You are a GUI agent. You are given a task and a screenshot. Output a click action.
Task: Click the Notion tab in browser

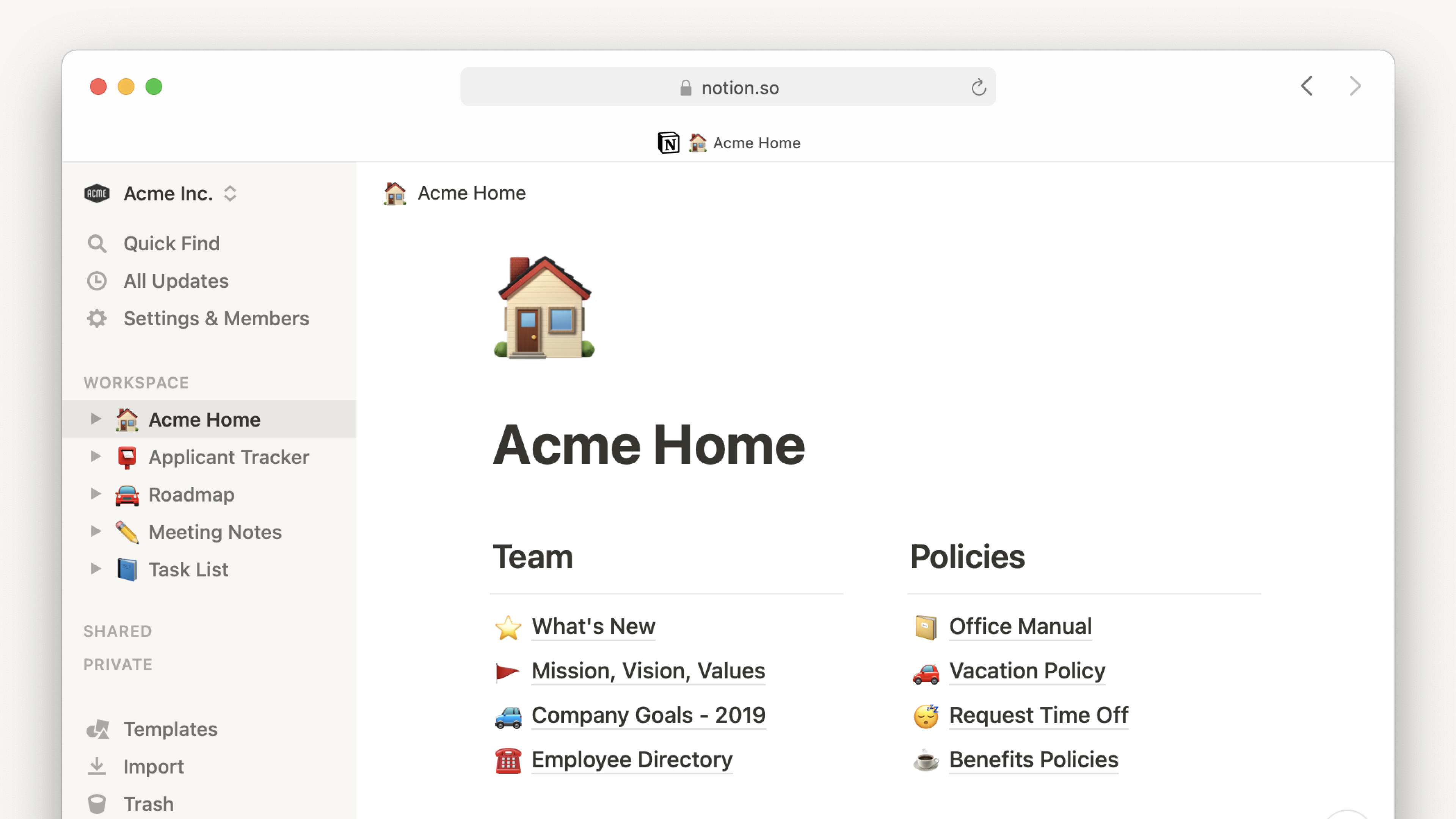[x=728, y=142]
